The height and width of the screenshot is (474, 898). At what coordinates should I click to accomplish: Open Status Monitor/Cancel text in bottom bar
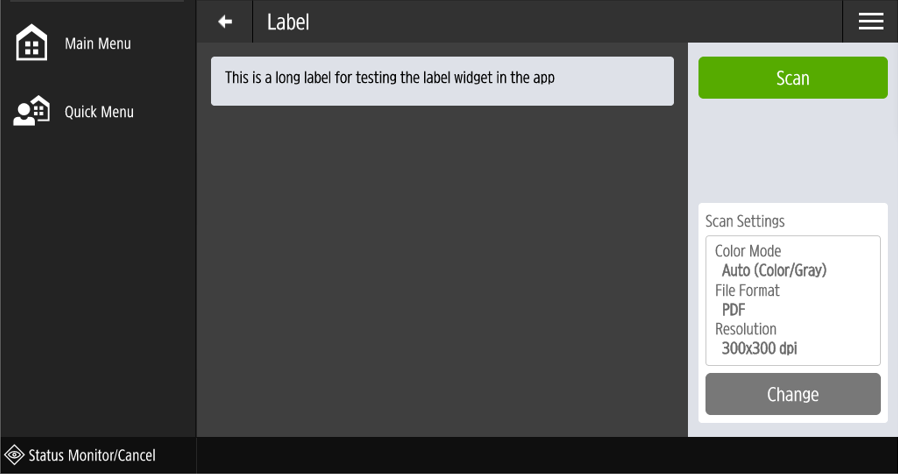coord(92,456)
